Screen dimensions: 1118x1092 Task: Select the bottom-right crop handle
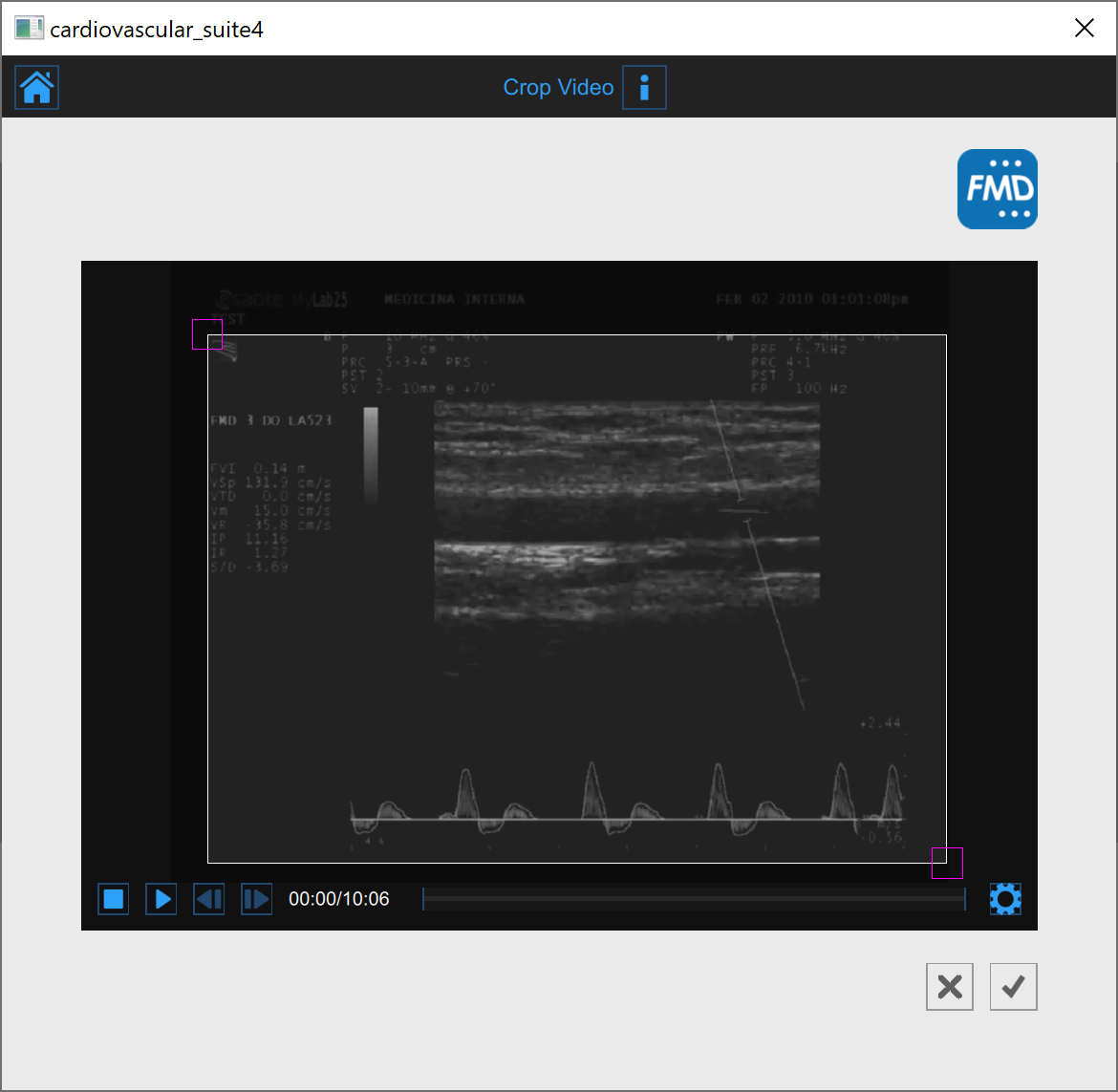click(x=947, y=863)
